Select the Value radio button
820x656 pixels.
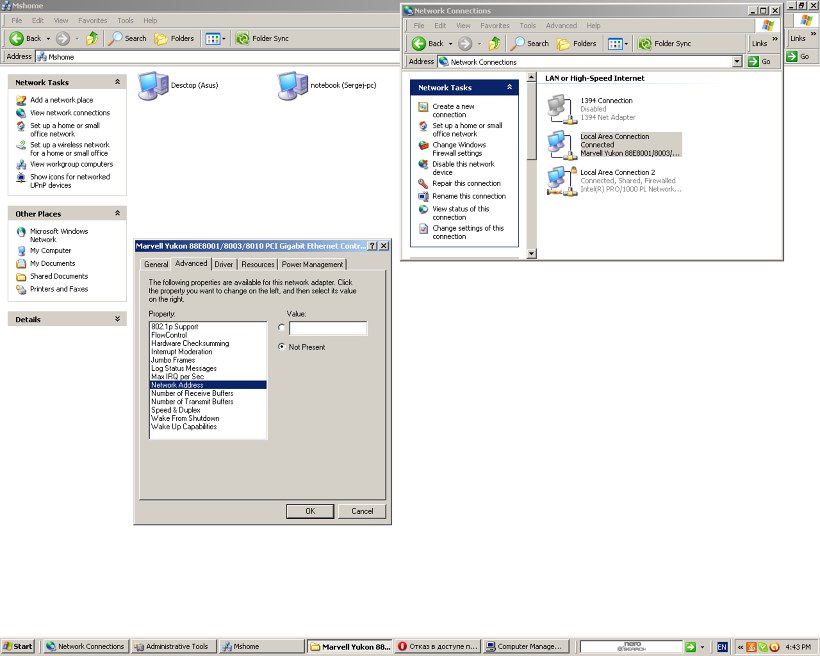pyautogui.click(x=282, y=327)
